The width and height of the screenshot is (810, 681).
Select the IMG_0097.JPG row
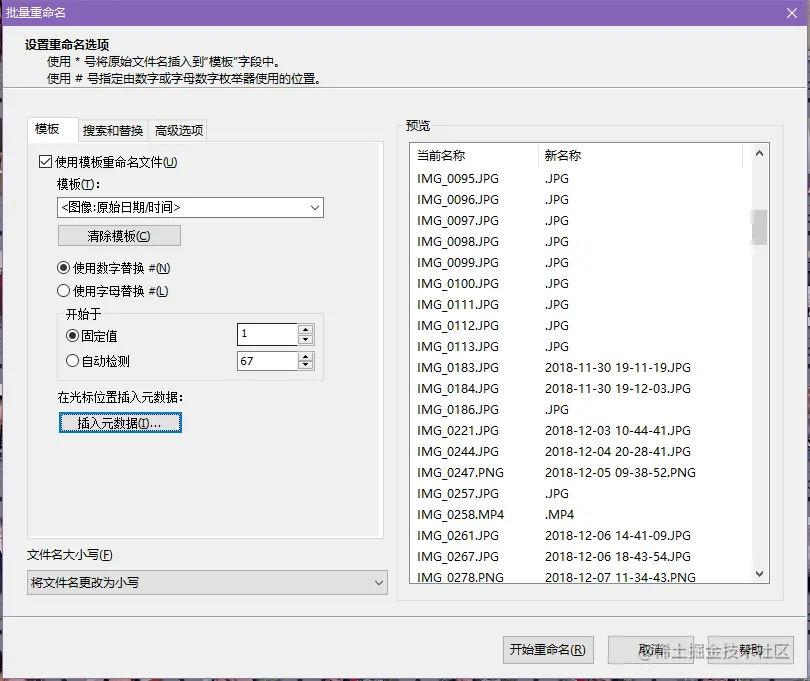tap(581, 221)
